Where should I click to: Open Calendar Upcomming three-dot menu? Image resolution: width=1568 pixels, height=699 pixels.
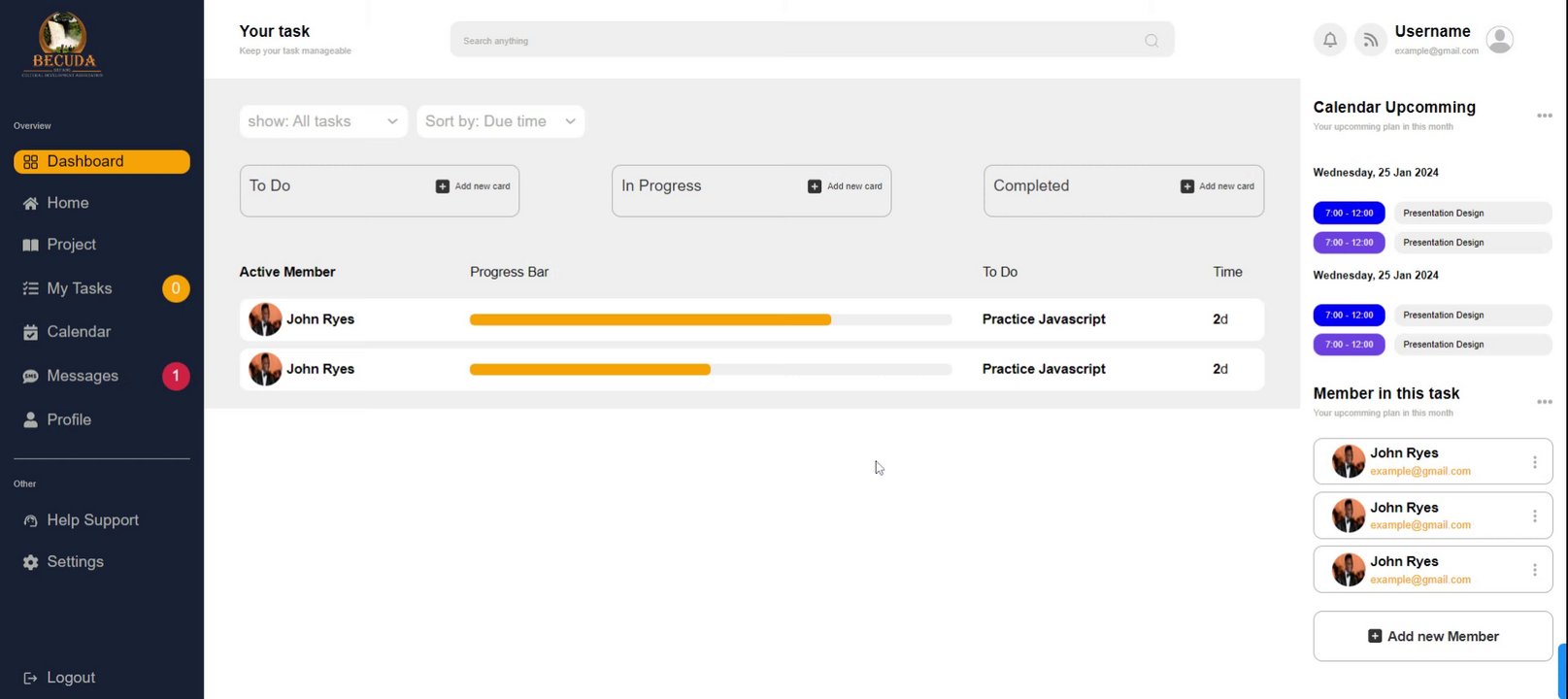tap(1544, 116)
